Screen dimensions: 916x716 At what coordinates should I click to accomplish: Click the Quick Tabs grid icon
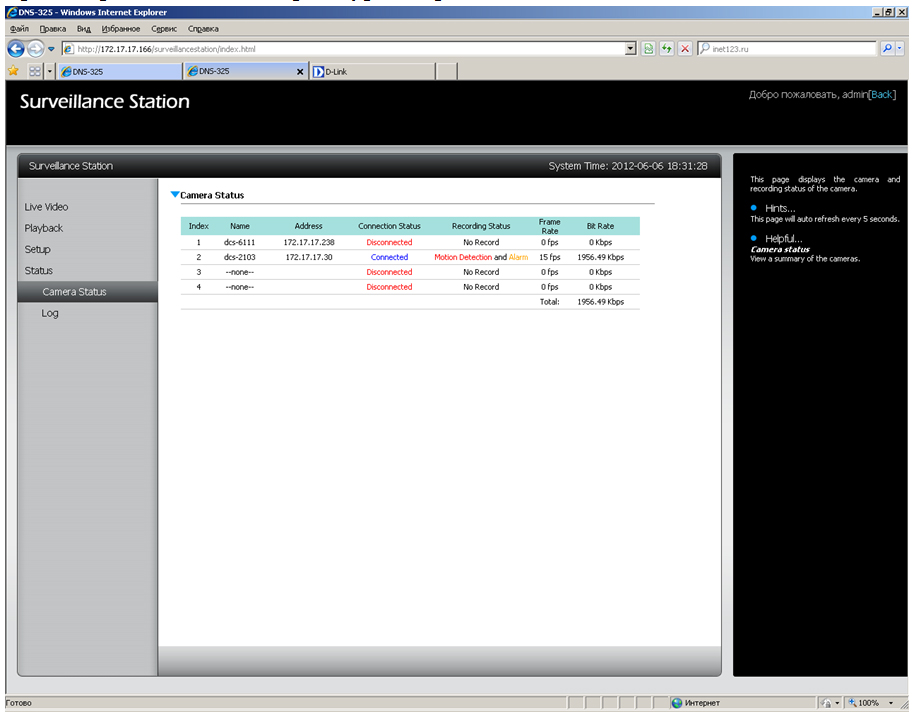click(35, 72)
